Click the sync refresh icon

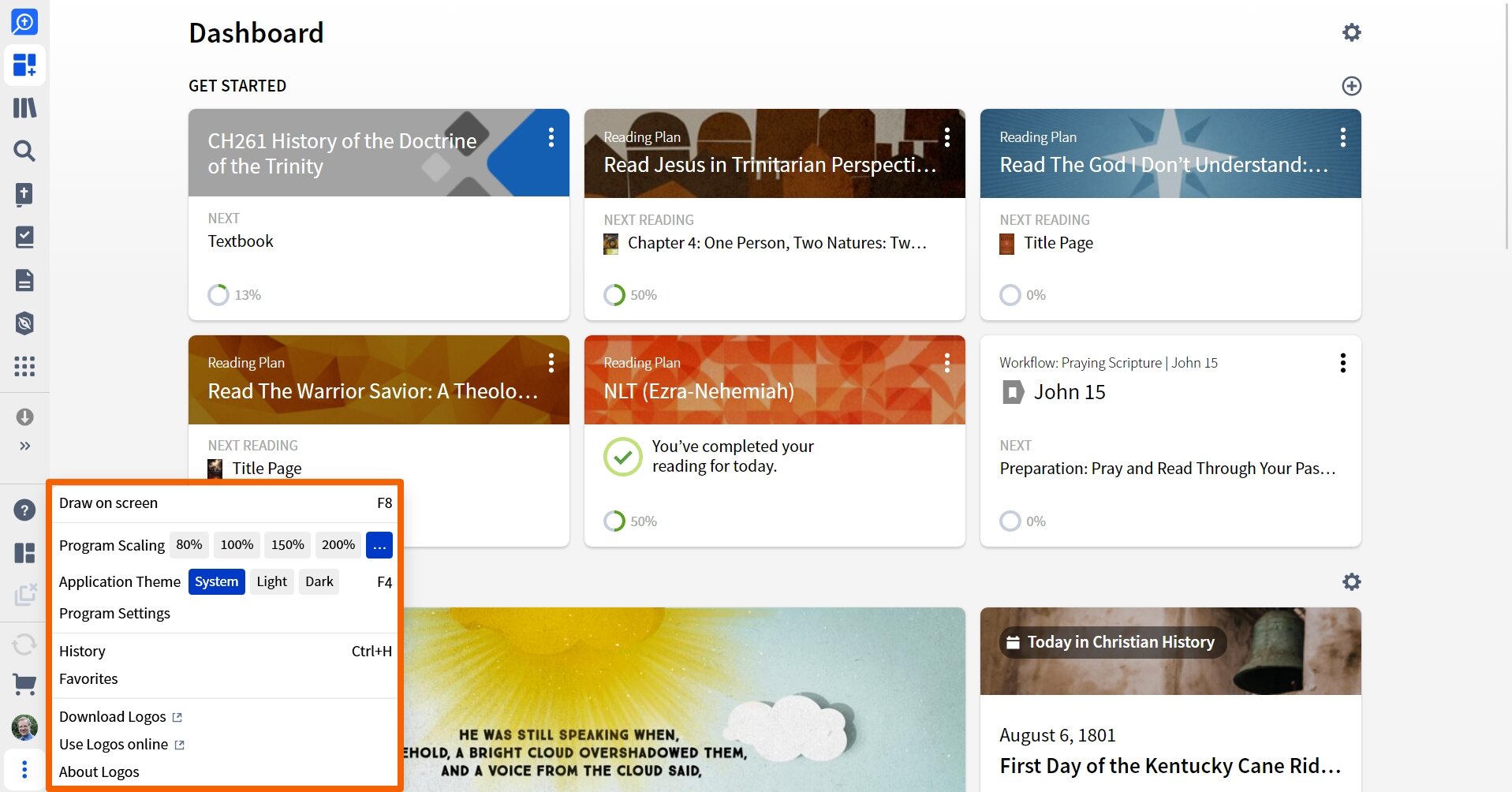tap(24, 645)
